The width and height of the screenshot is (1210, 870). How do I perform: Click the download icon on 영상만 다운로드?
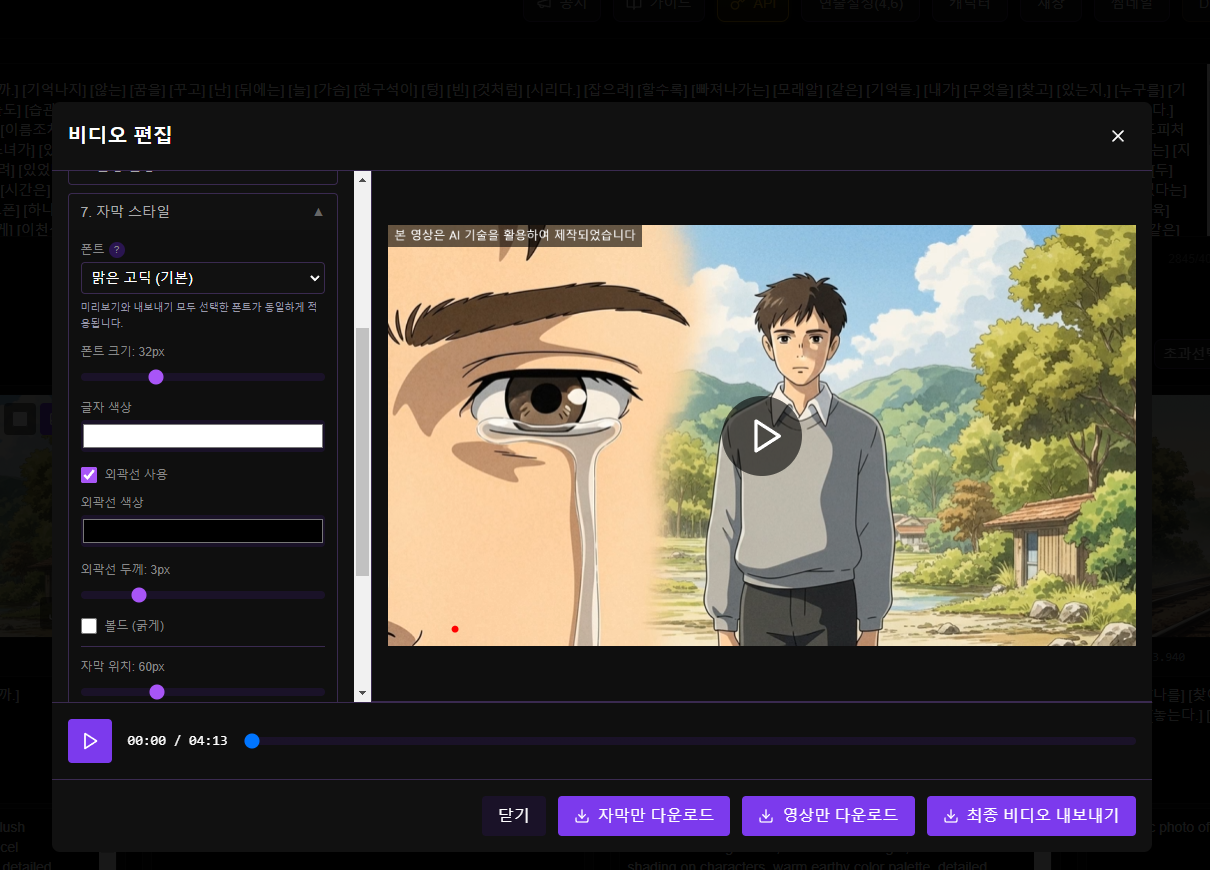point(766,816)
